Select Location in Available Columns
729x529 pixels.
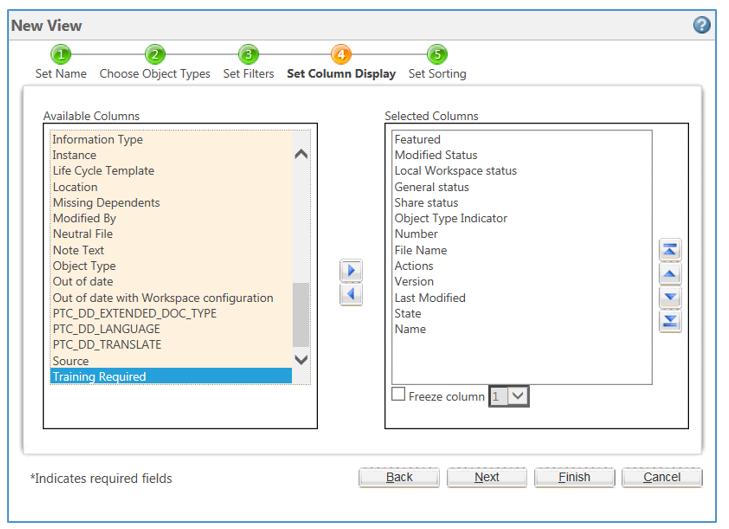171,187
